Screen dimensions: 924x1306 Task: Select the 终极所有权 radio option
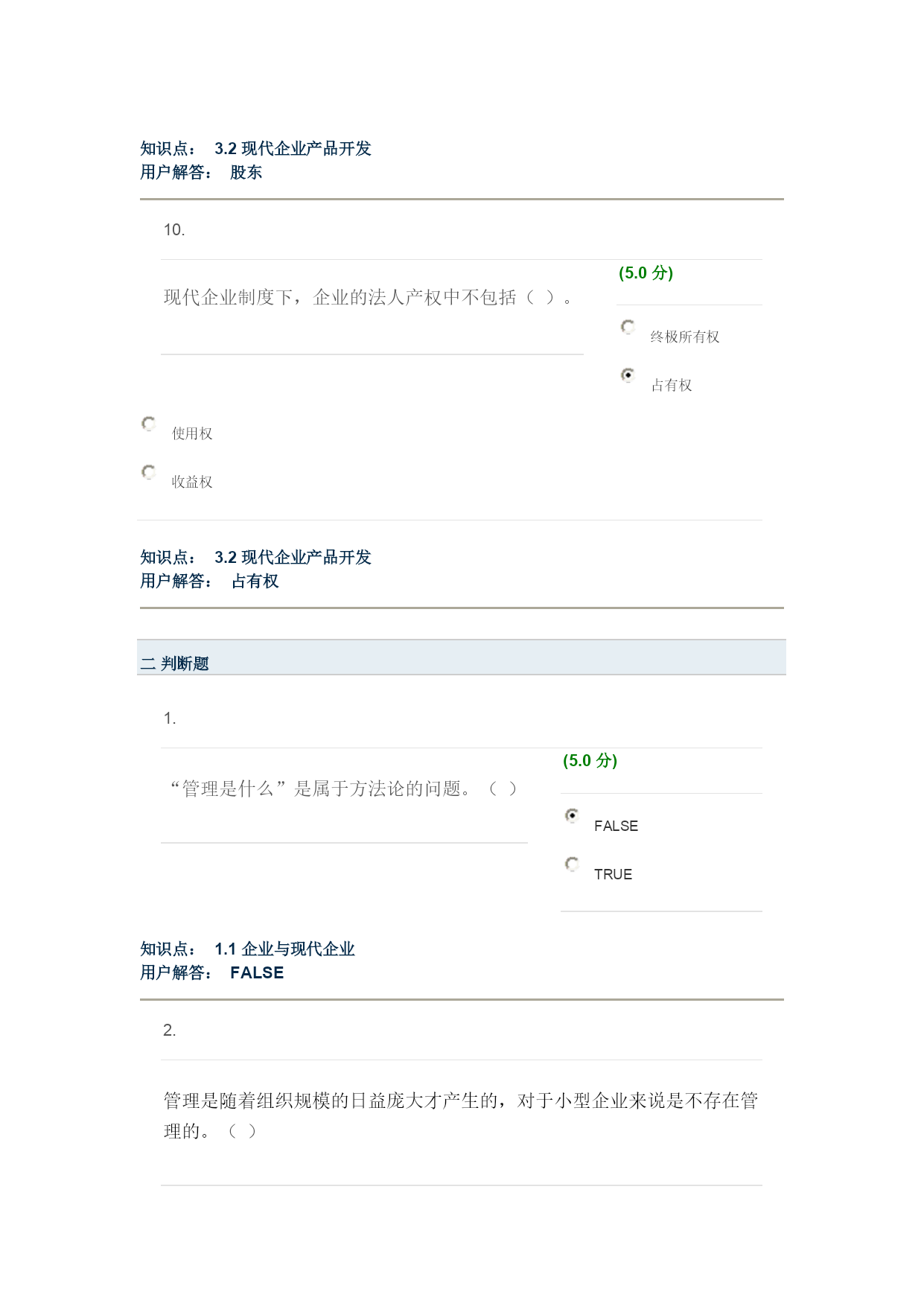pos(628,327)
